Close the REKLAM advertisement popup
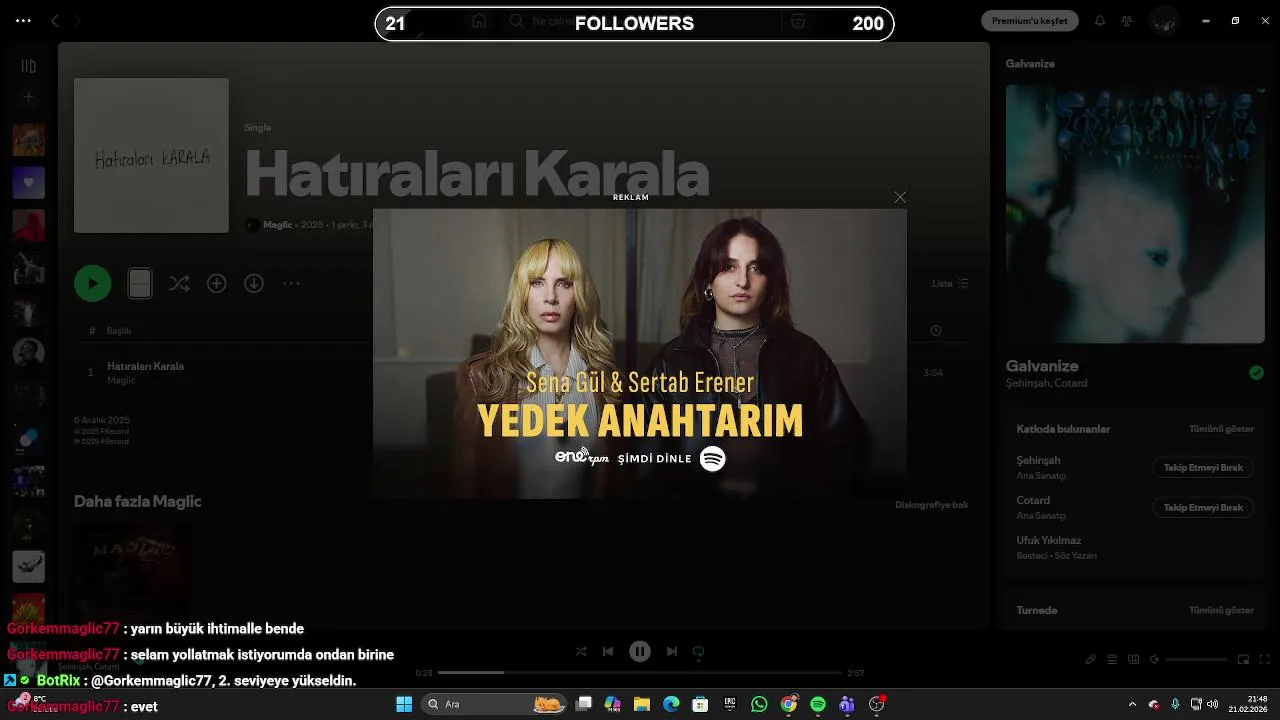 pyautogui.click(x=900, y=197)
